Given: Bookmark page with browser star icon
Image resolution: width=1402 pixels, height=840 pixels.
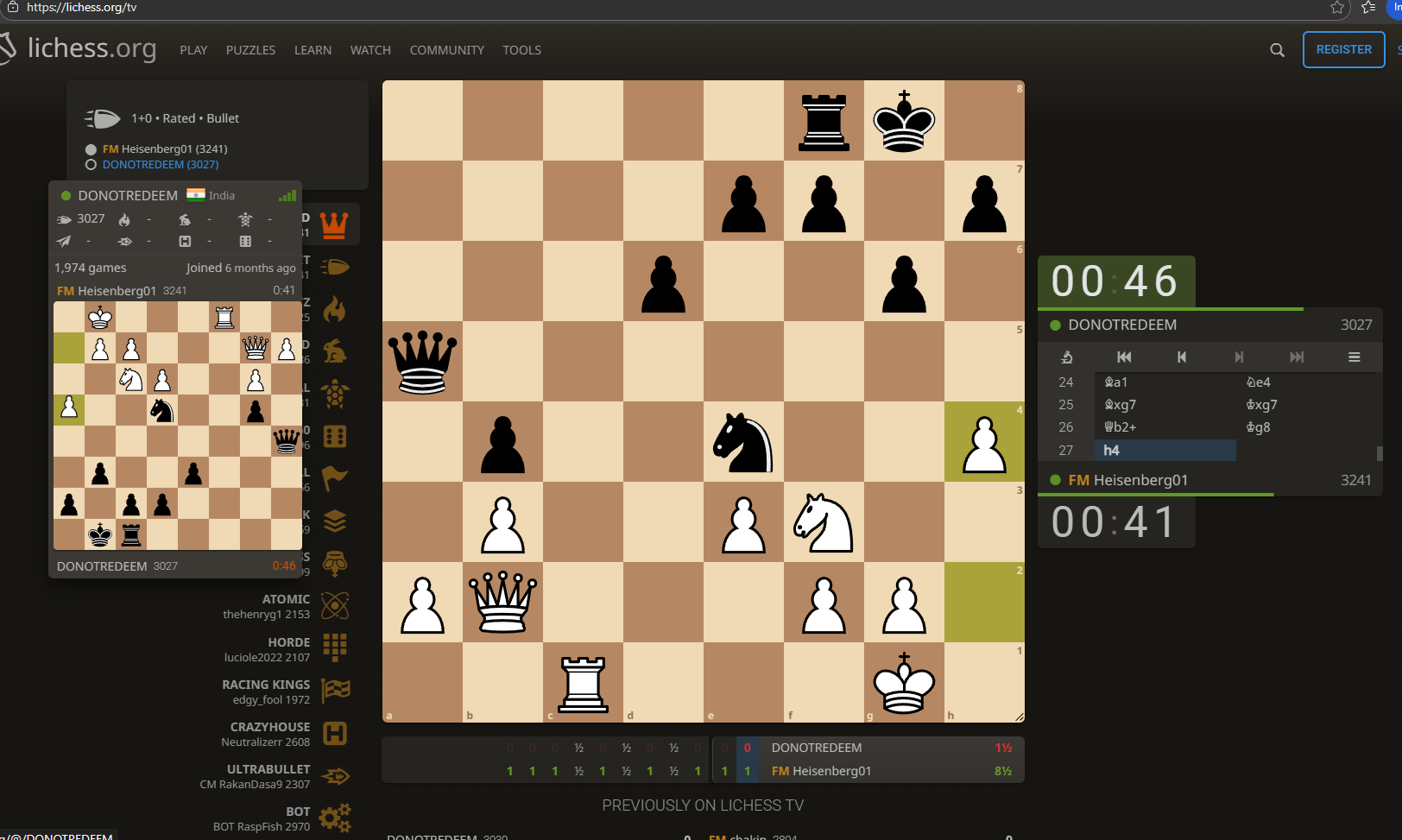Looking at the screenshot, I should [x=1337, y=8].
